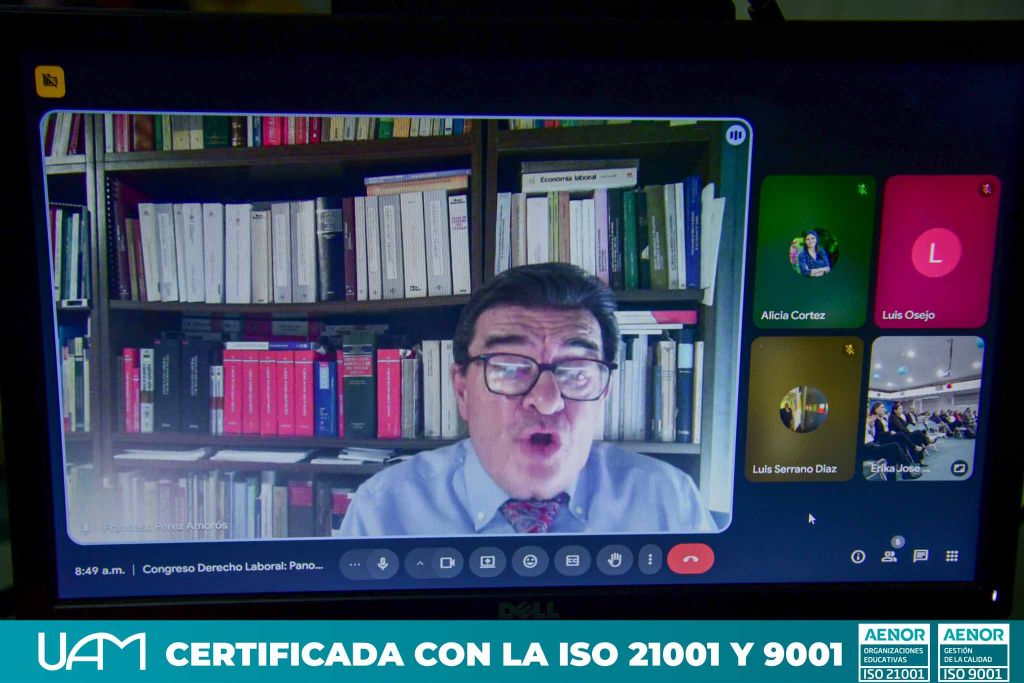Viewport: 1024px width, 683px height.
Task: Click the present screen icon
Action: [x=487, y=562]
